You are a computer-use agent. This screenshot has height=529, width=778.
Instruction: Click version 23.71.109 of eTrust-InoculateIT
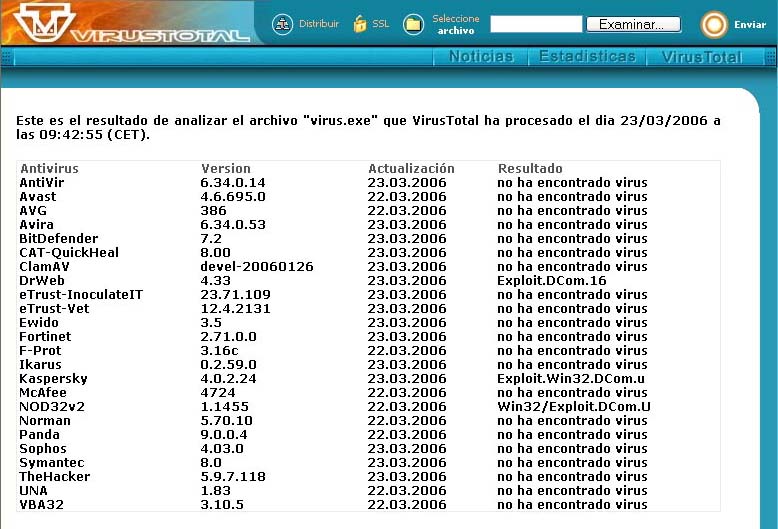click(235, 294)
